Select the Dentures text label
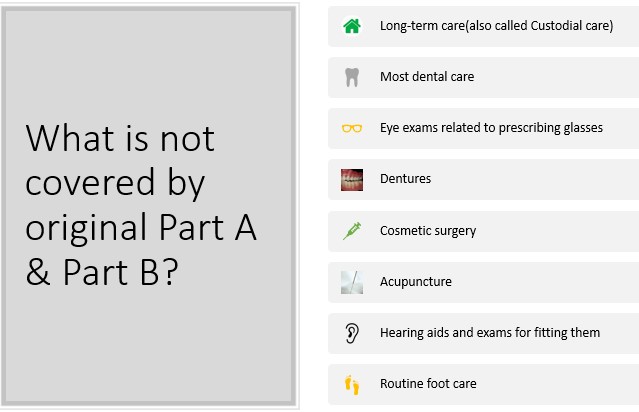The image size is (639, 412). pos(405,178)
